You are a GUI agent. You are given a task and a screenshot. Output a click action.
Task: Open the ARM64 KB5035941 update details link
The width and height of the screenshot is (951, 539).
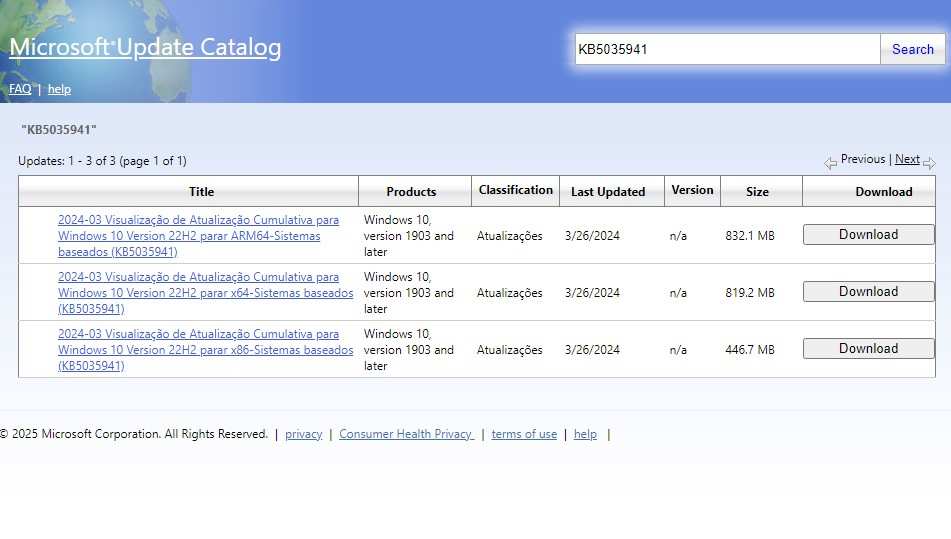point(198,235)
